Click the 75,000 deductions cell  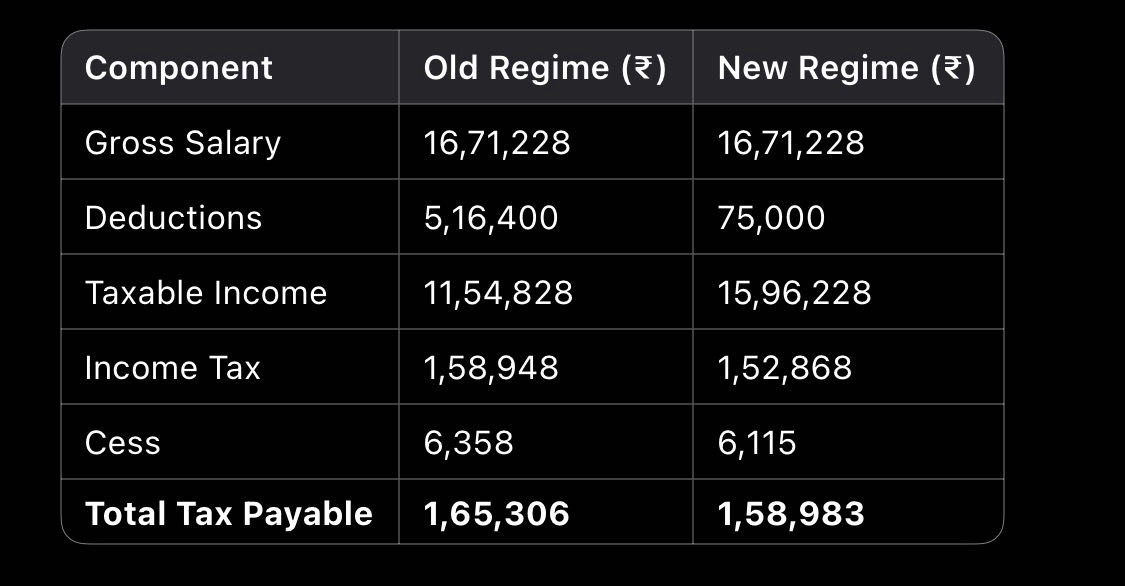pos(771,218)
